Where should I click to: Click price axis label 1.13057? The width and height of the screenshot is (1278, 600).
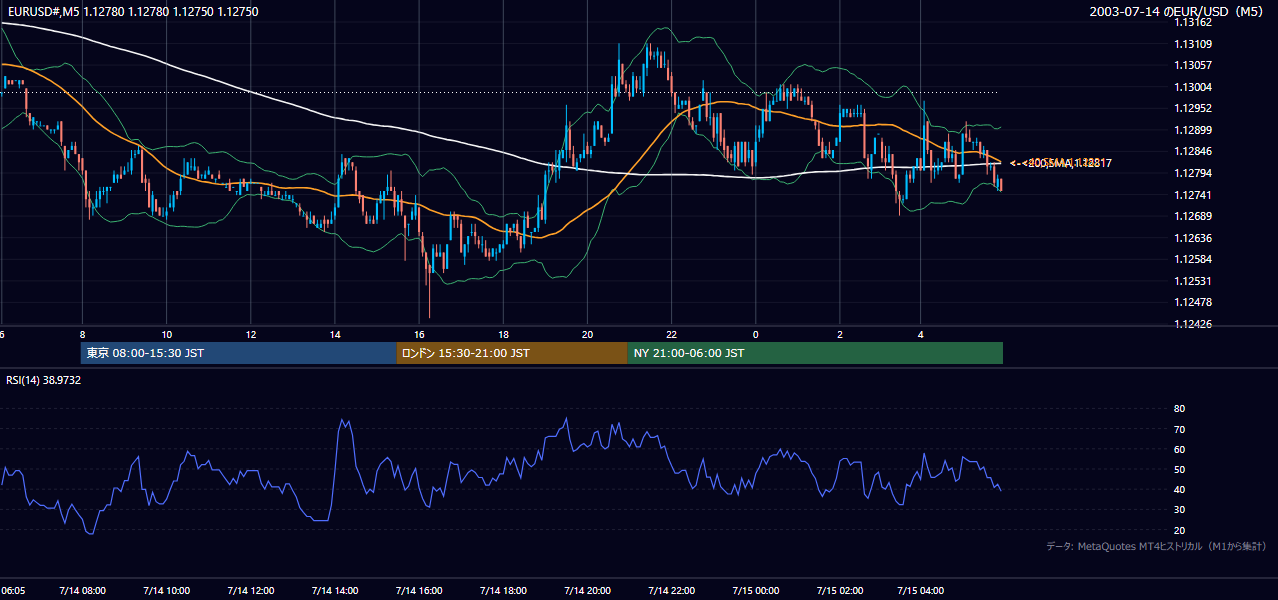pyautogui.click(x=1194, y=65)
